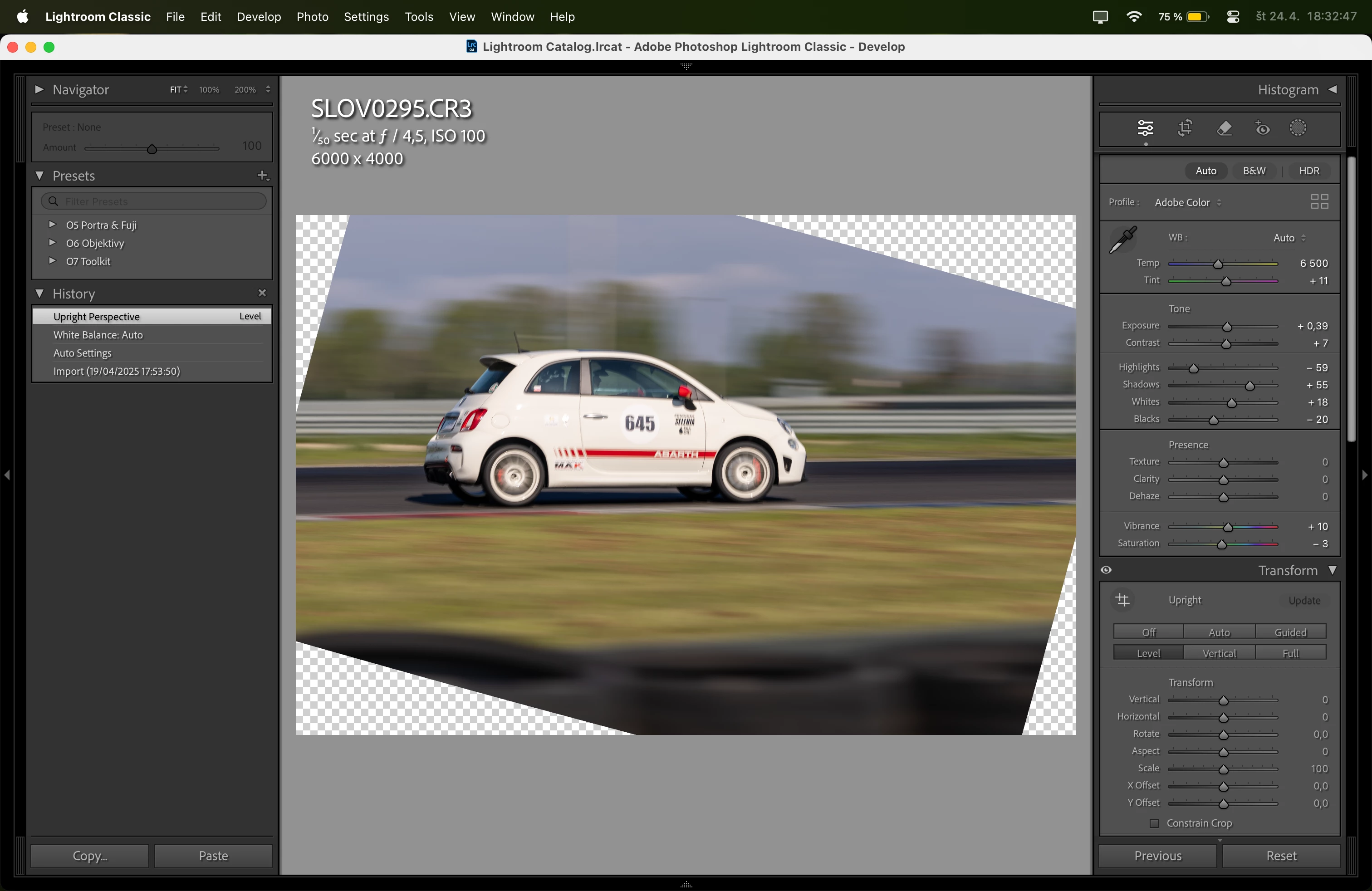Enable Constrain Crop checkbox
The width and height of the screenshot is (1372, 891).
pos(1154,823)
